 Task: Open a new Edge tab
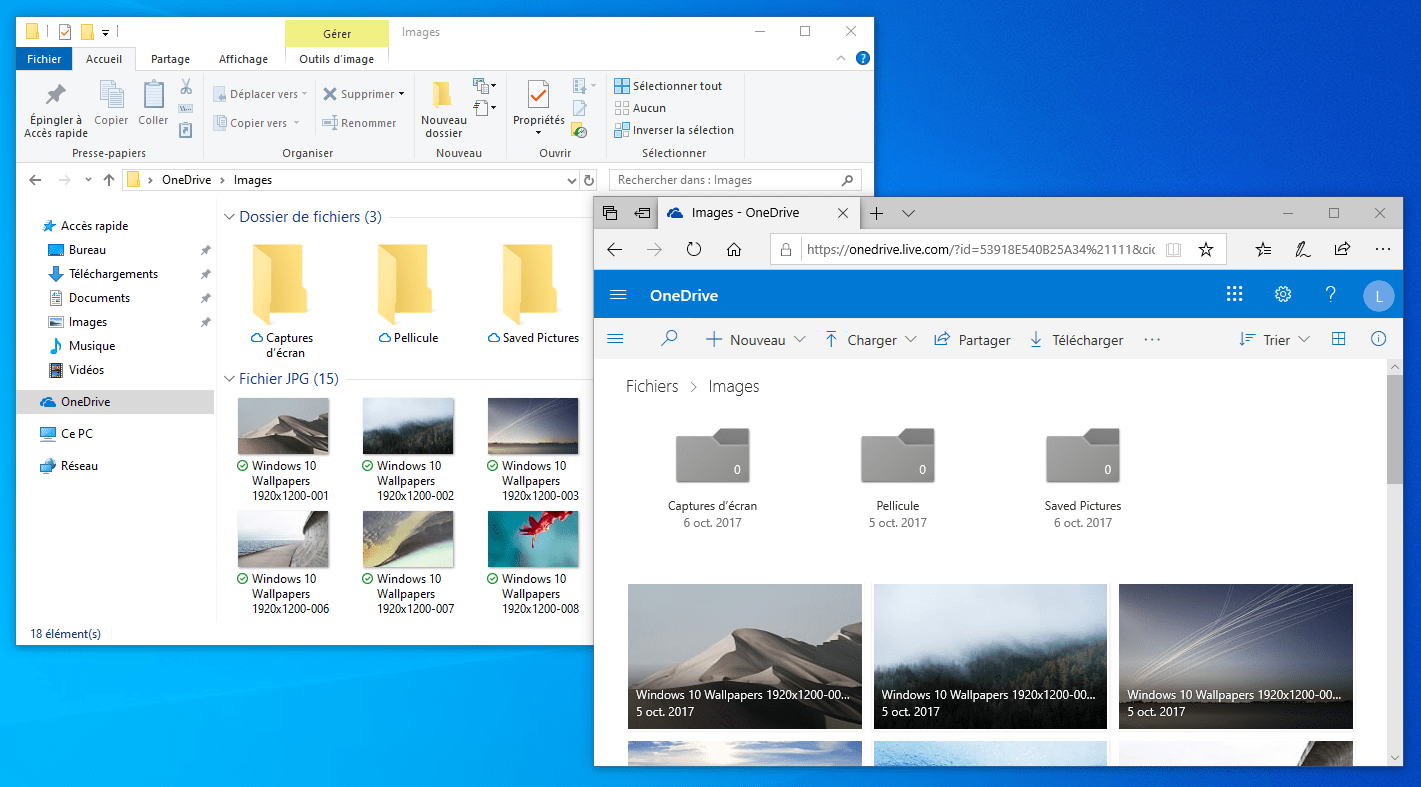coord(876,213)
